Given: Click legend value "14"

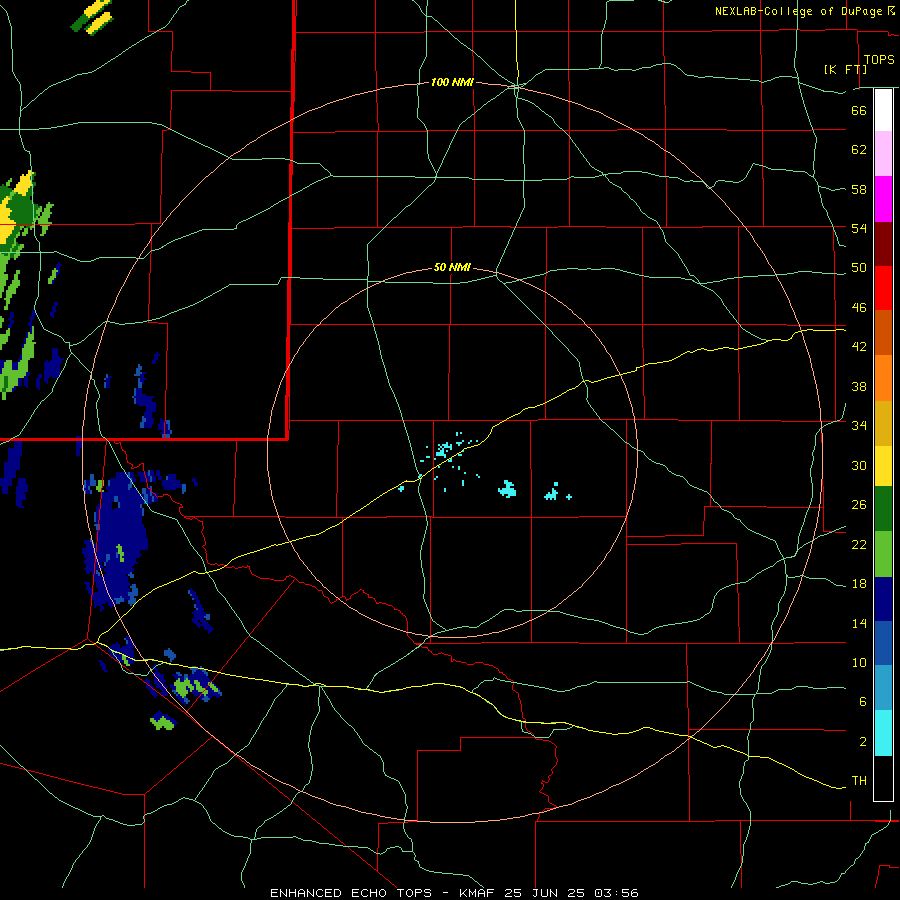Looking at the screenshot, I should coord(859,623).
